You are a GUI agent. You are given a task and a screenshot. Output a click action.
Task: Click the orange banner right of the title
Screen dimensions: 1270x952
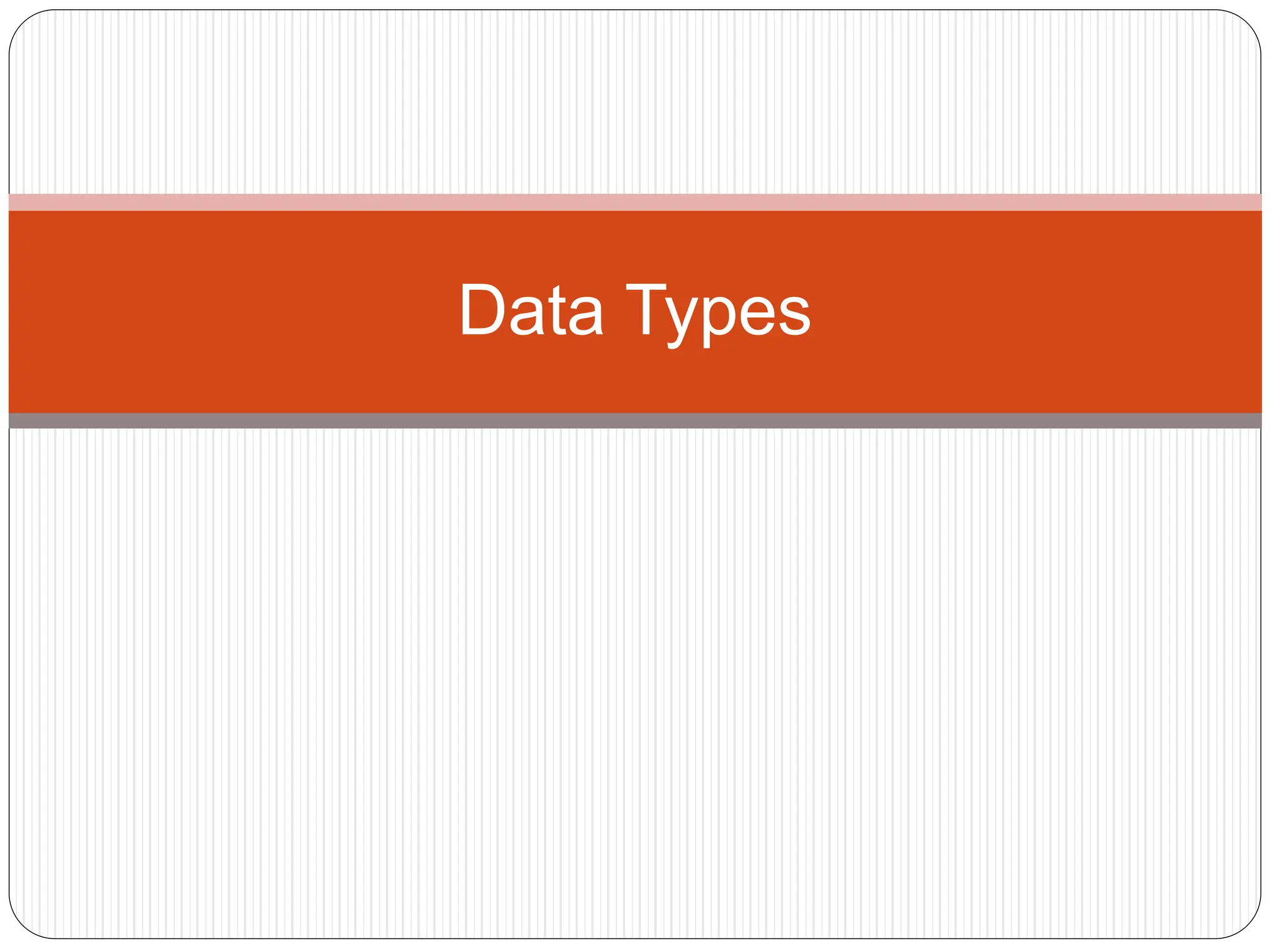coord(1037,312)
